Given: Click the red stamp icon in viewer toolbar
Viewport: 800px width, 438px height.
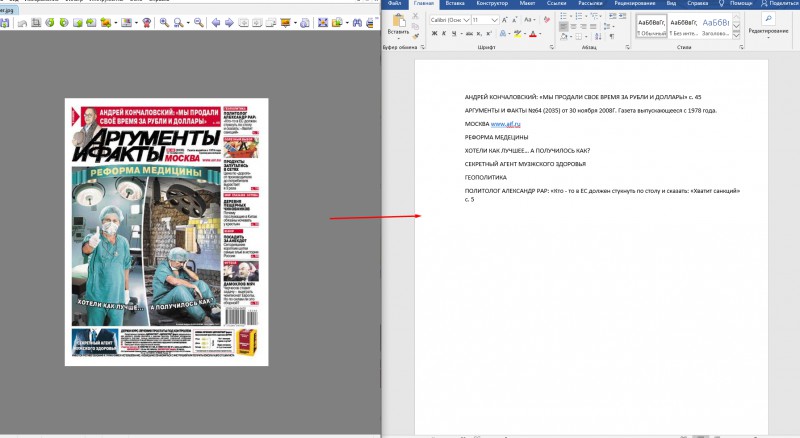Looking at the screenshot, I should tap(146, 22).
